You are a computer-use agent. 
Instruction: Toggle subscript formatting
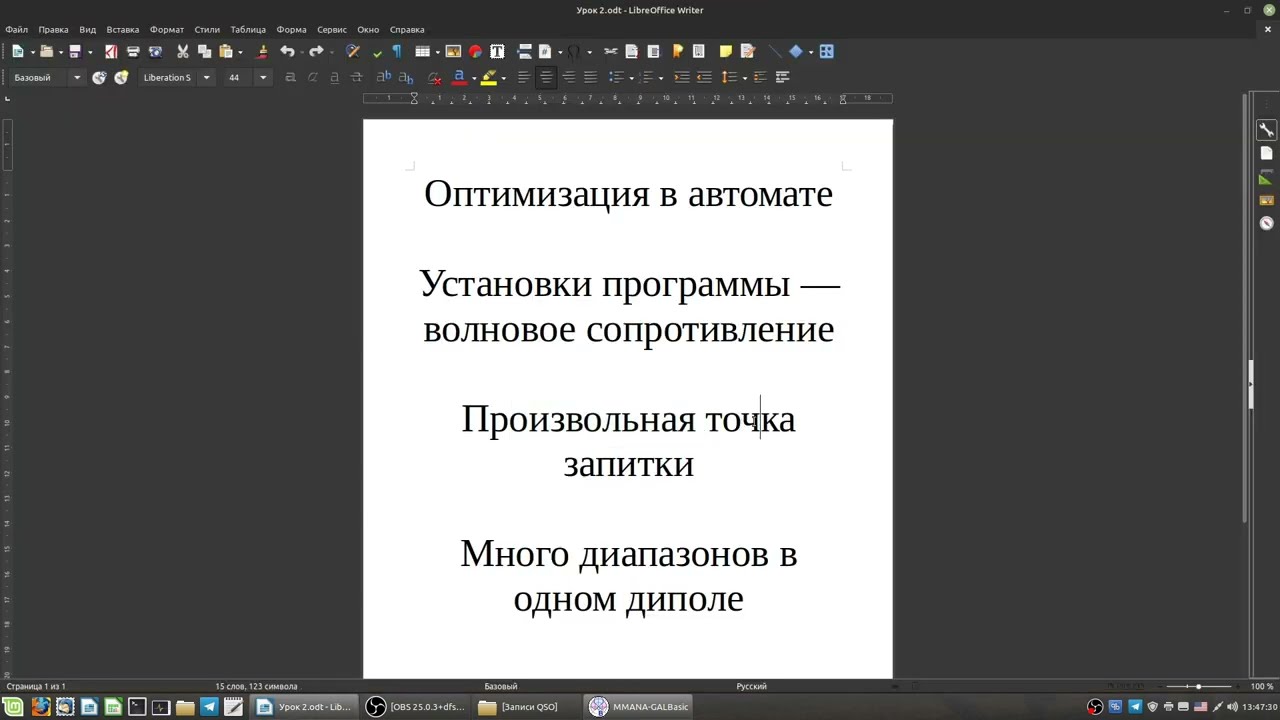point(405,77)
